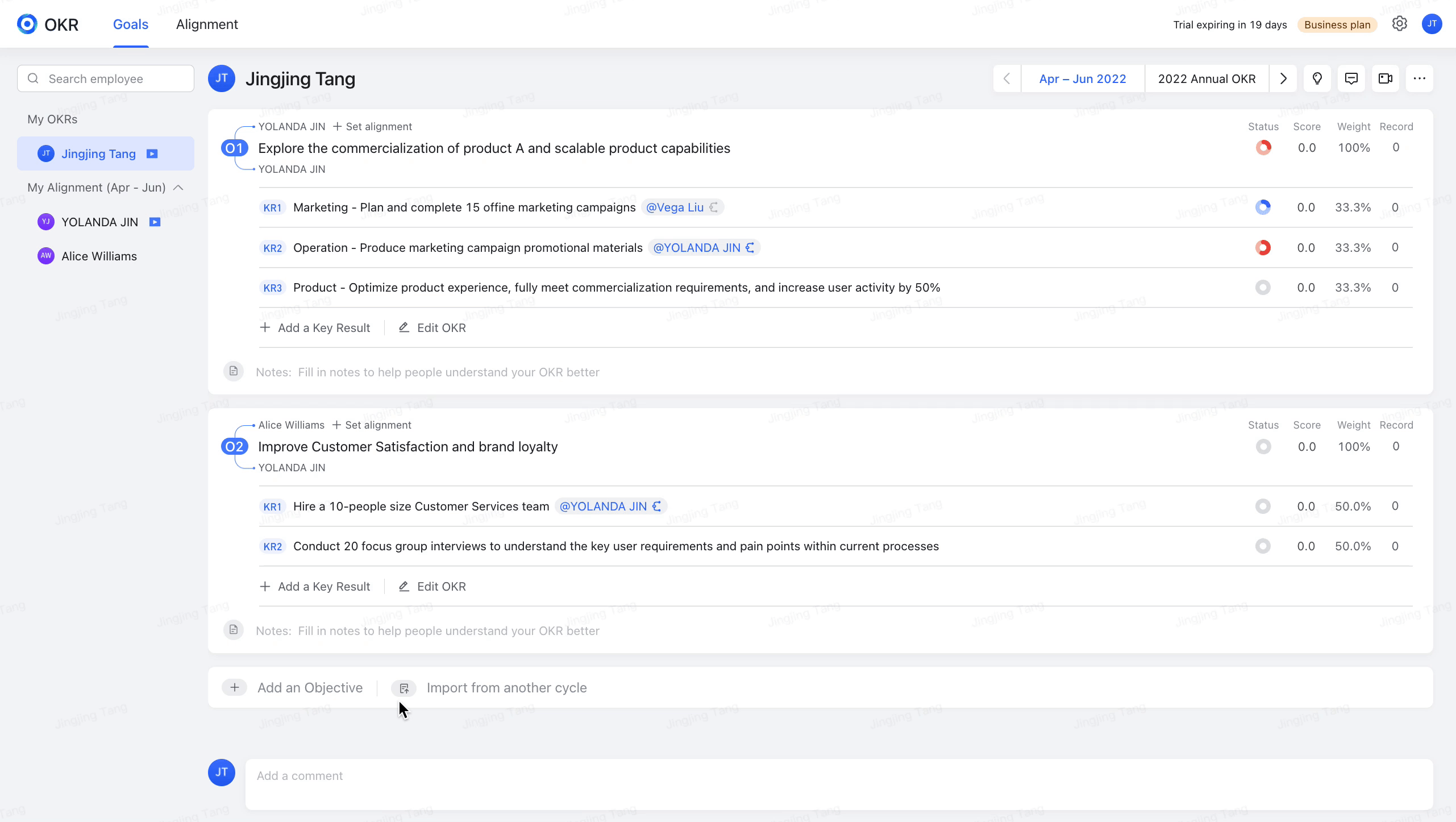Click the lightbulb tips icon
Image resolution: width=1456 pixels, height=822 pixels.
click(x=1317, y=78)
